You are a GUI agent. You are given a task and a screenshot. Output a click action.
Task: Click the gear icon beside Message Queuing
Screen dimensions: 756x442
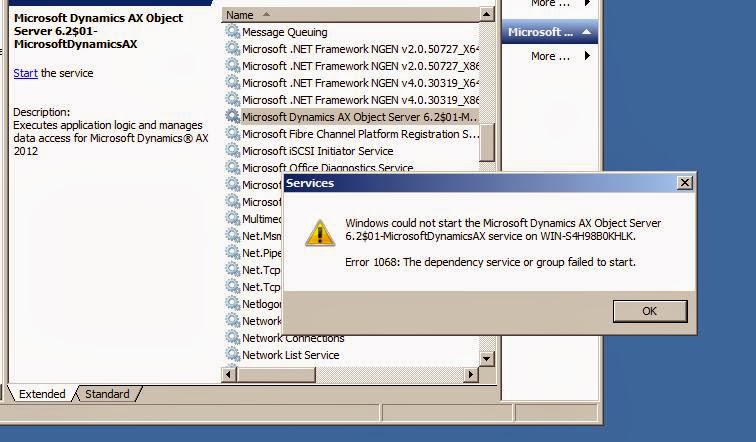coord(233,32)
